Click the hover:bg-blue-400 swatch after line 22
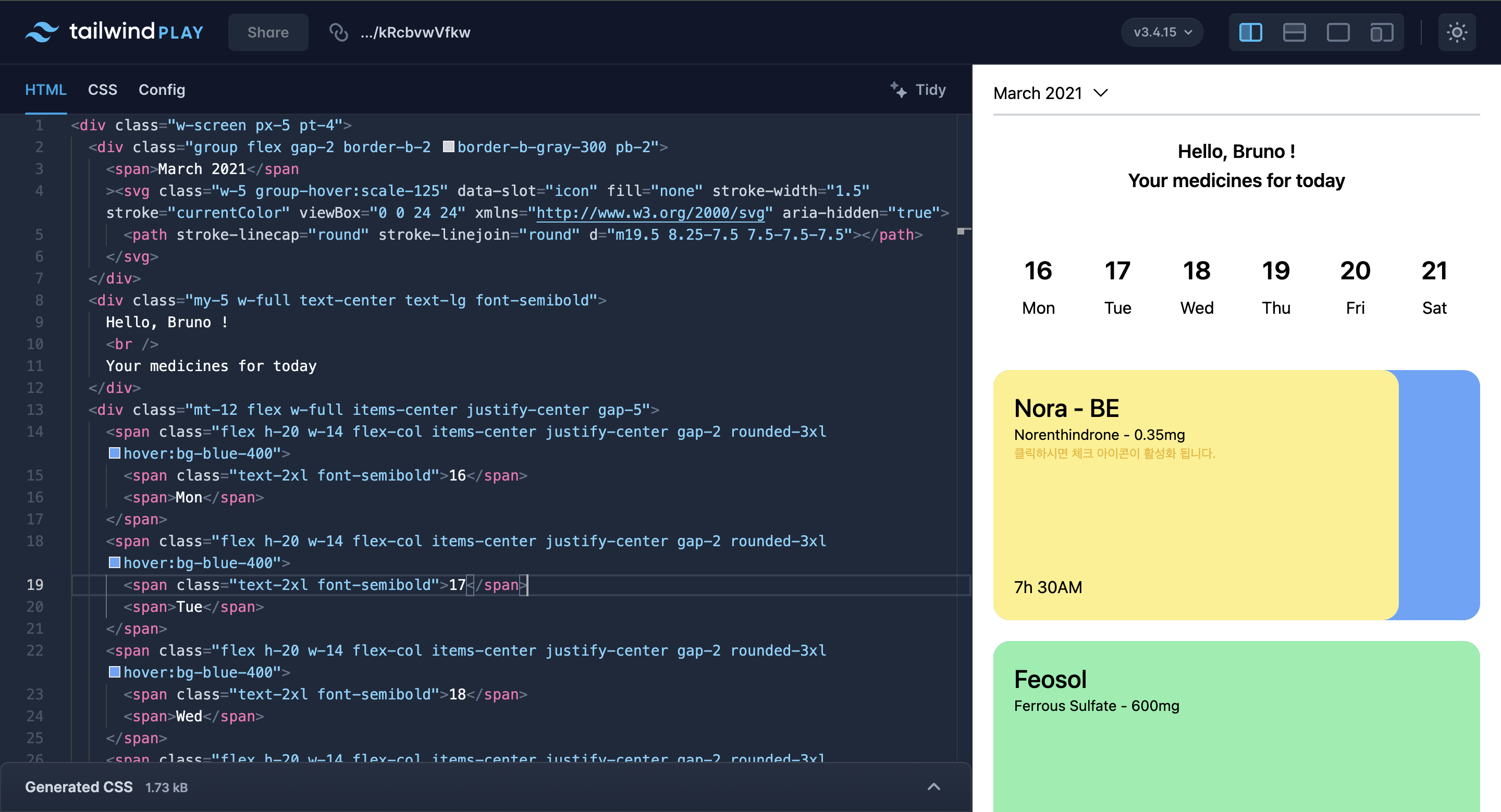 (x=115, y=672)
